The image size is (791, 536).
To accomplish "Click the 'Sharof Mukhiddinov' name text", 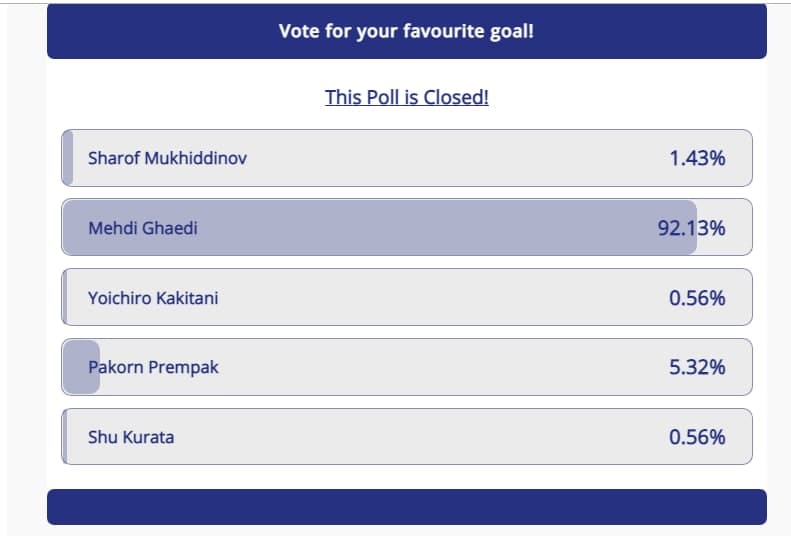I will coord(167,158).
